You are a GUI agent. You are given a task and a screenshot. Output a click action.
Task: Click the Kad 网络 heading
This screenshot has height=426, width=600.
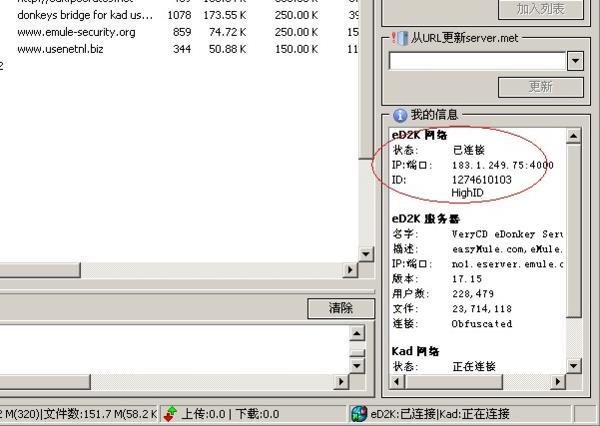click(x=415, y=351)
